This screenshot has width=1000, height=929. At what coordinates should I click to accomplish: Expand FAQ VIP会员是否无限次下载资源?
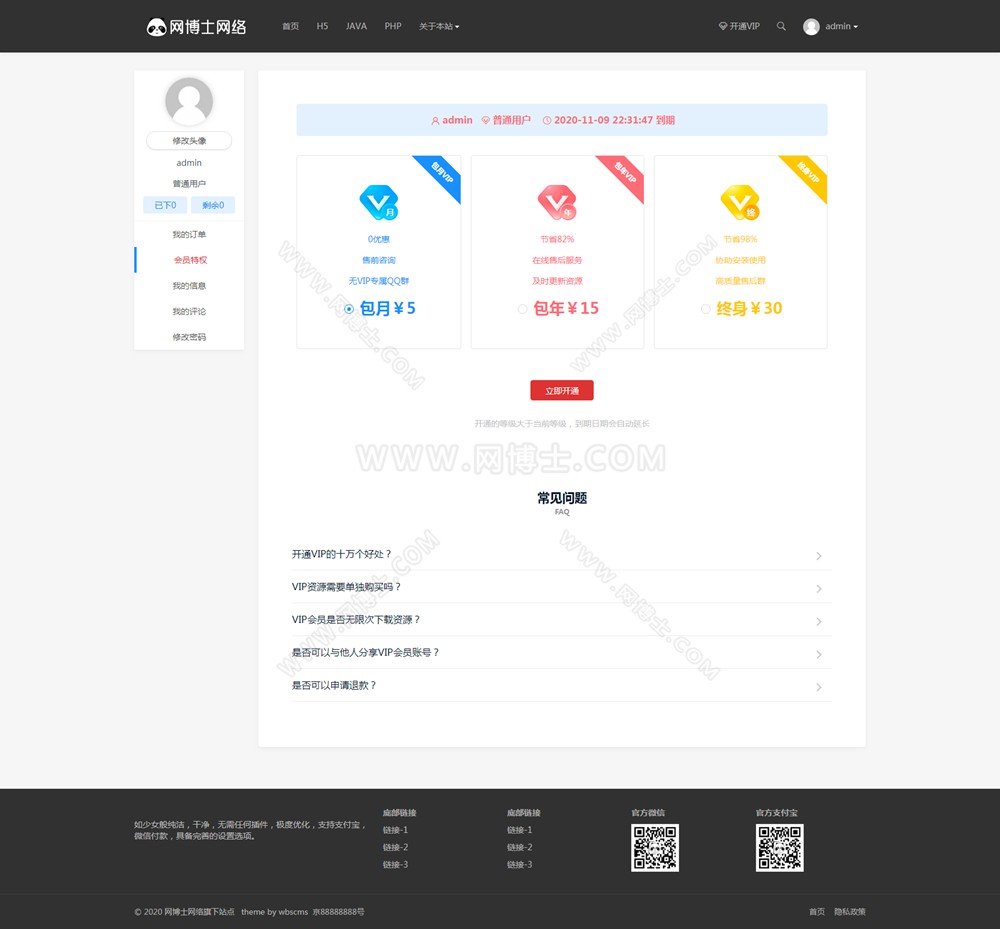tap(561, 620)
